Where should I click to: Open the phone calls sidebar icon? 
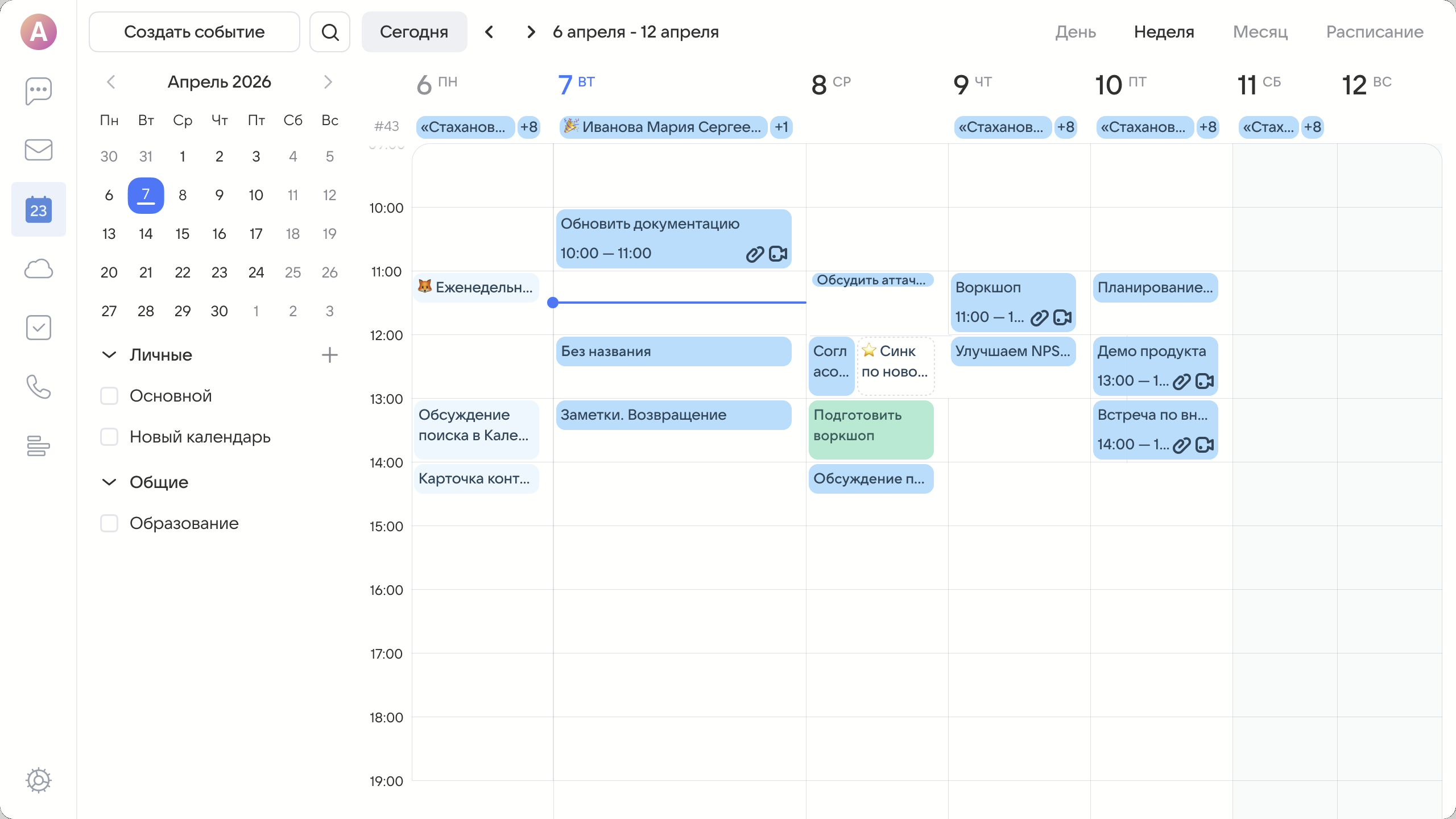pyautogui.click(x=38, y=387)
